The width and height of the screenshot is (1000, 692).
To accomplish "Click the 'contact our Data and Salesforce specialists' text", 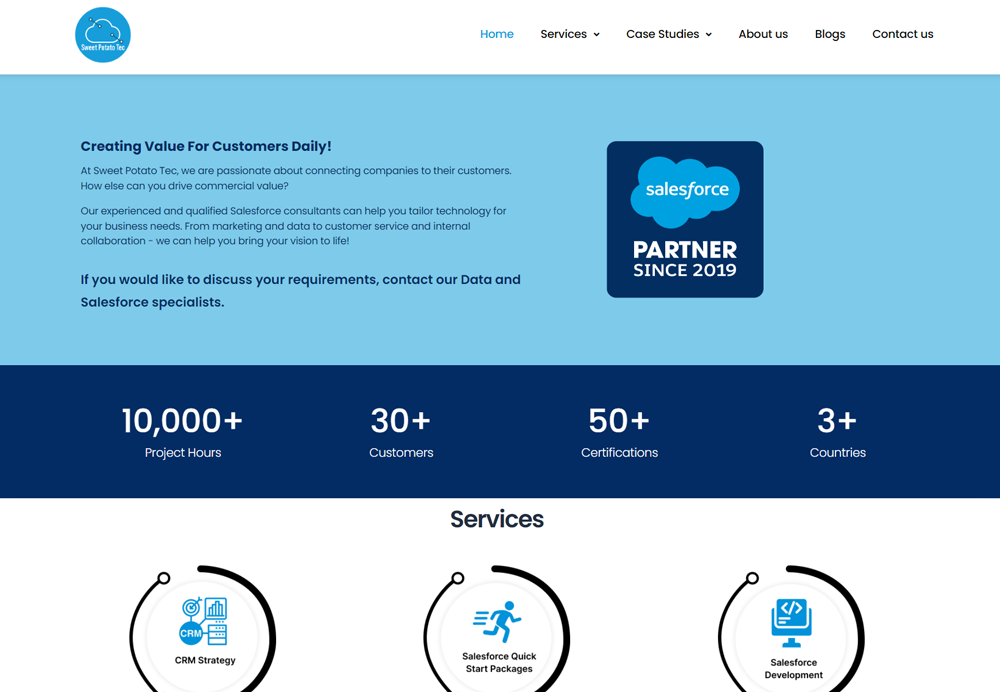I will [300, 291].
